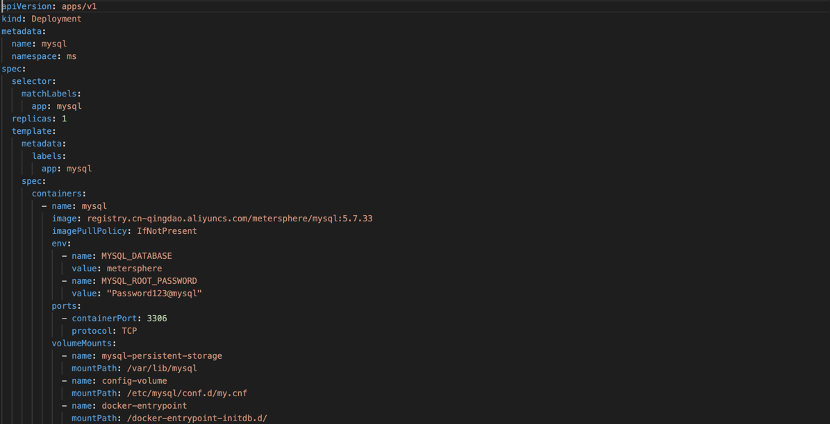
Task: Click the containerPort number 3306
Action: tap(157, 319)
